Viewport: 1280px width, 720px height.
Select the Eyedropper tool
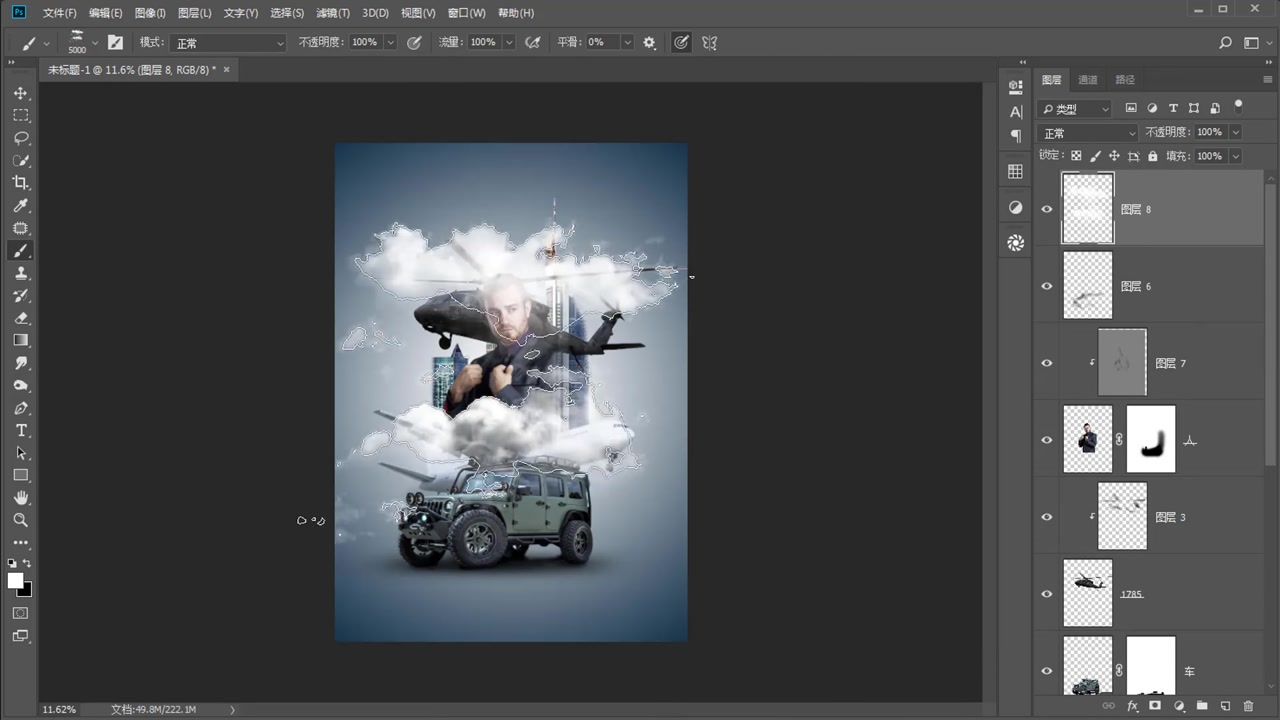click(20, 205)
